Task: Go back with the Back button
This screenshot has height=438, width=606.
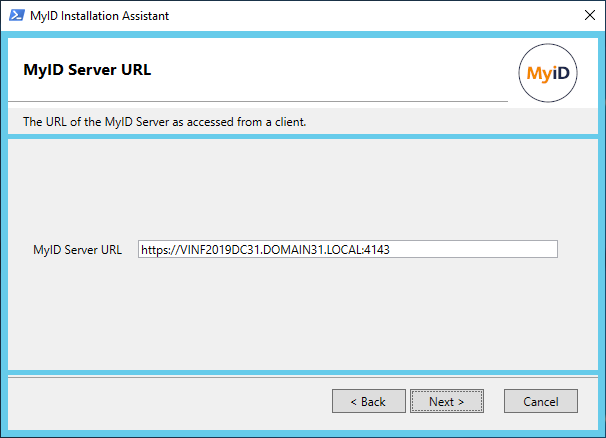Action: [368, 401]
